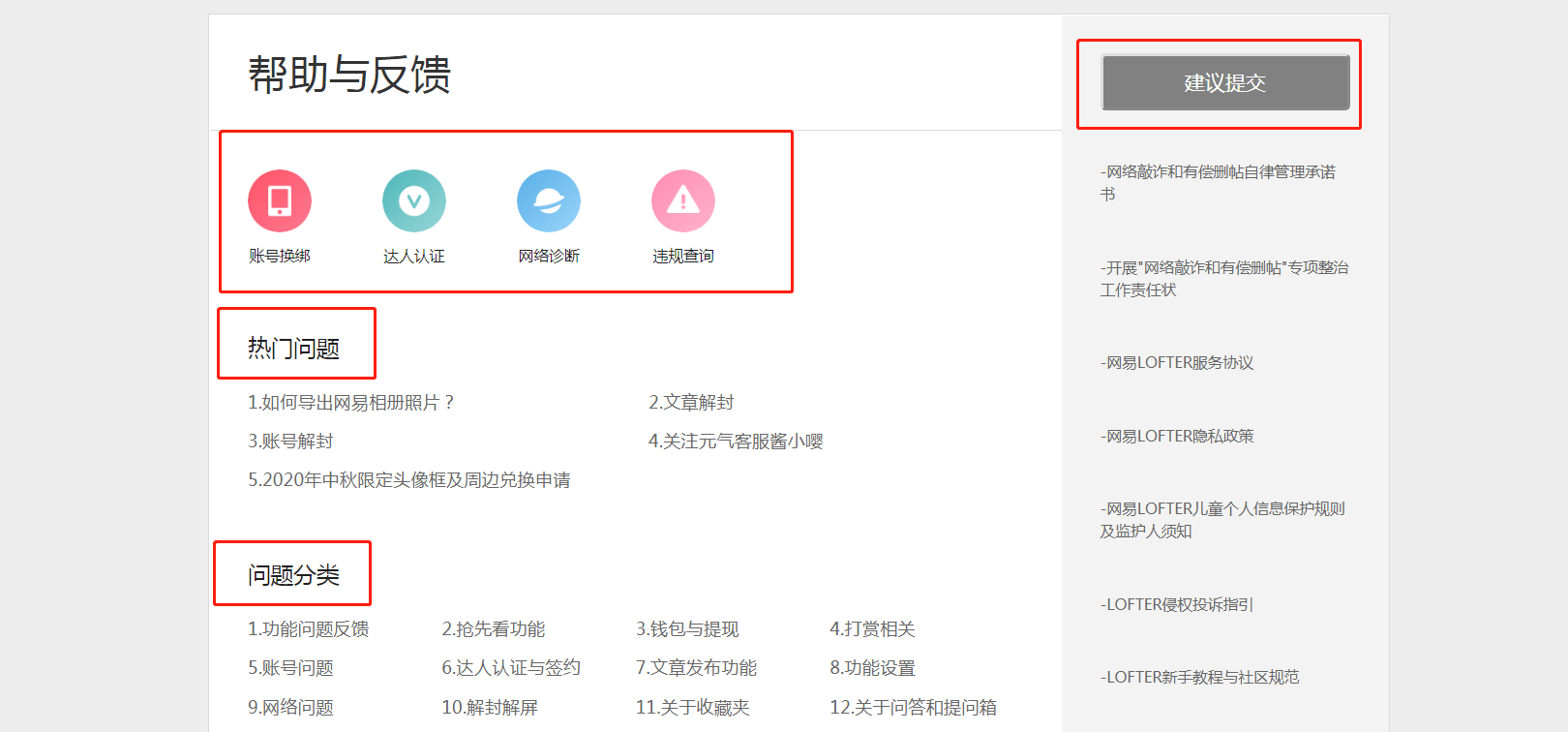
Task: Open 网络敲诈和有偿删帖自律管理承诺书 link
Action: click(1218, 183)
